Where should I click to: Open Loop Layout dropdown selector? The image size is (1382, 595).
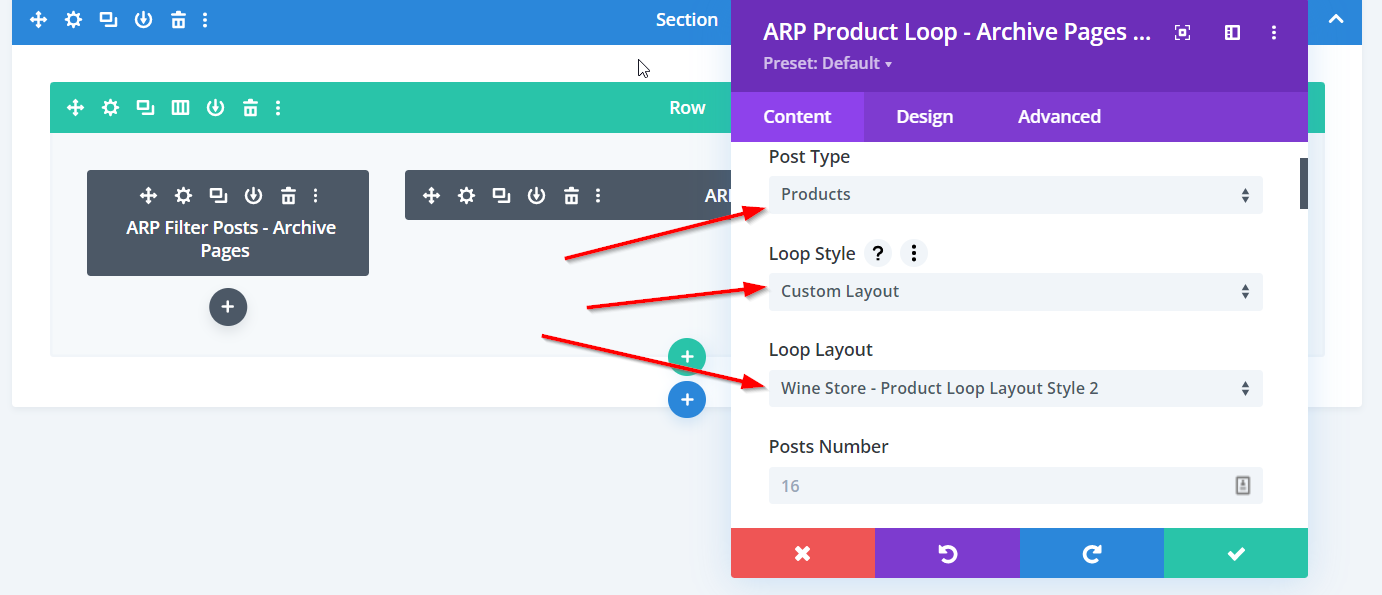1014,389
